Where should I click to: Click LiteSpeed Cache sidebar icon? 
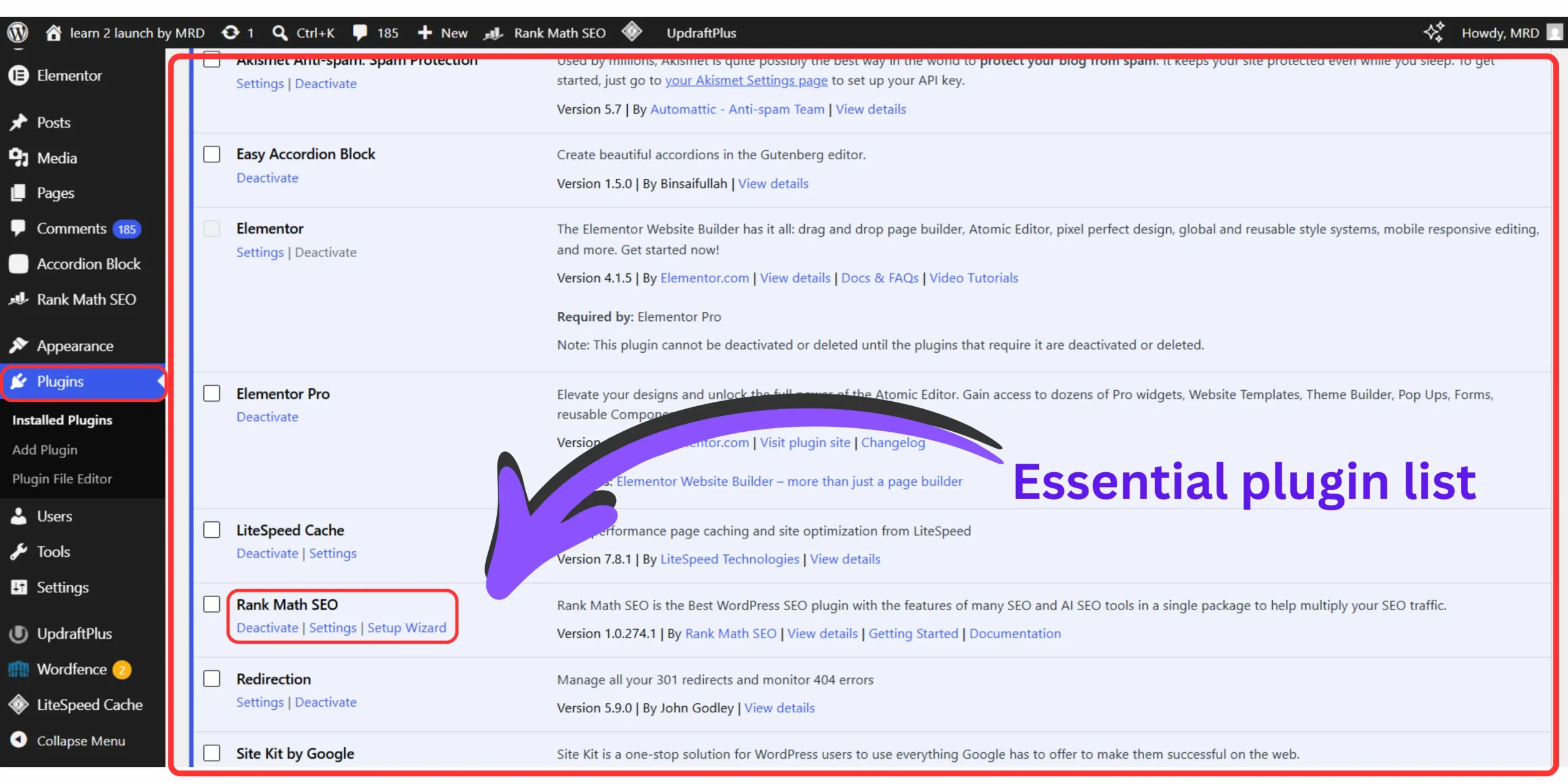[18, 705]
